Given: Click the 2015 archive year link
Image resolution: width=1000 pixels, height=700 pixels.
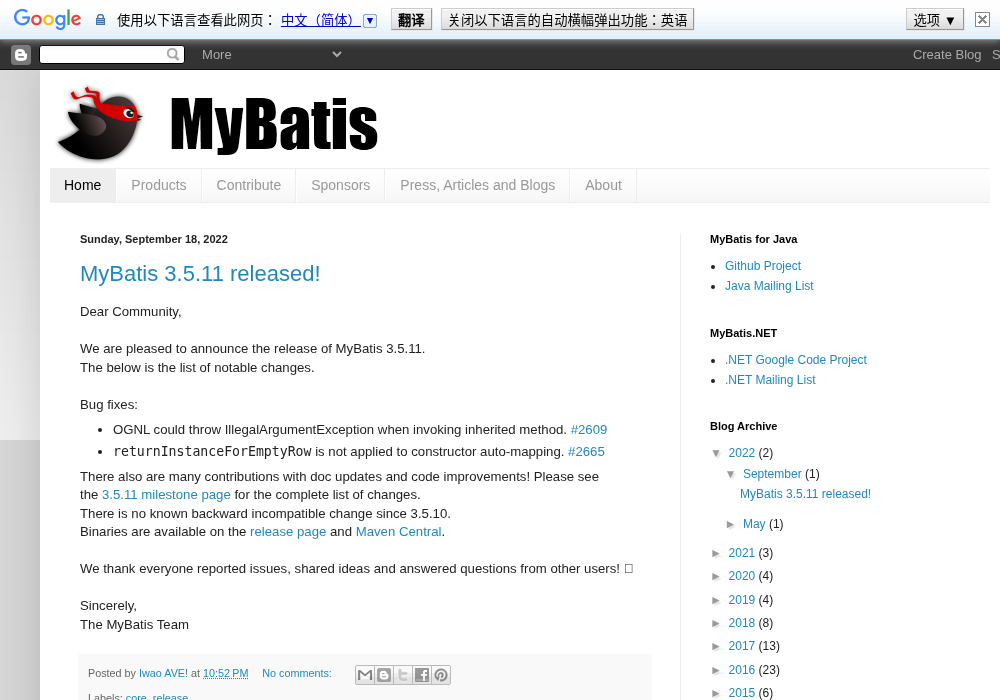Looking at the screenshot, I should click(x=742, y=694).
